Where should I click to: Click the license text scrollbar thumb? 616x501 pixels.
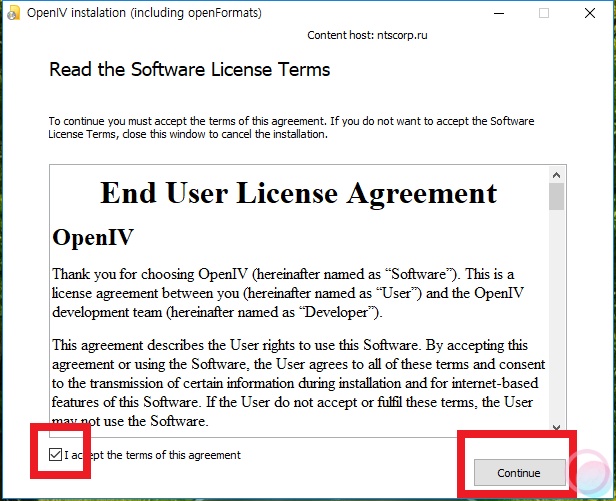pos(556,196)
